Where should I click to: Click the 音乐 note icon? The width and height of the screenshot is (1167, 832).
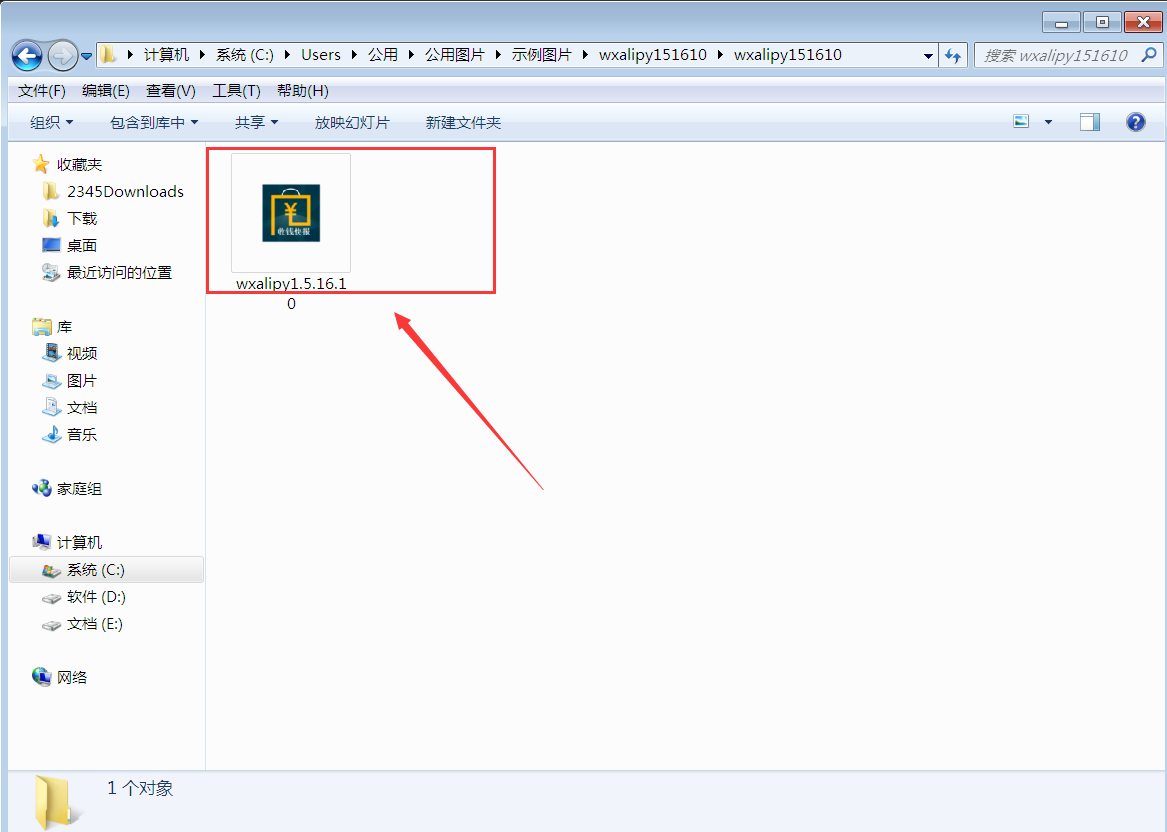51,435
